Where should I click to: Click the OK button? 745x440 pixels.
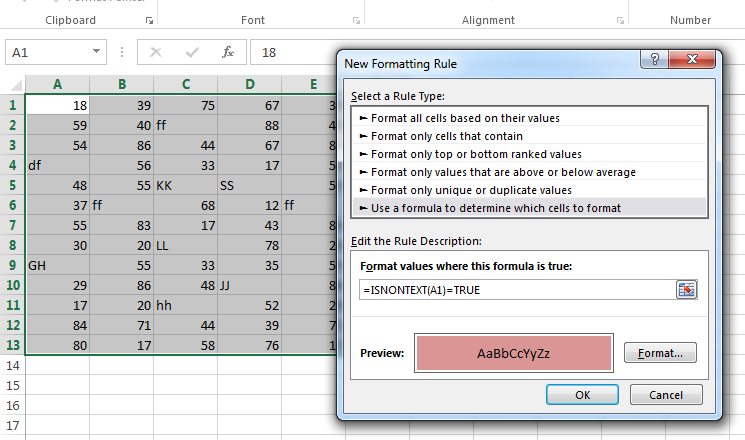(x=582, y=395)
